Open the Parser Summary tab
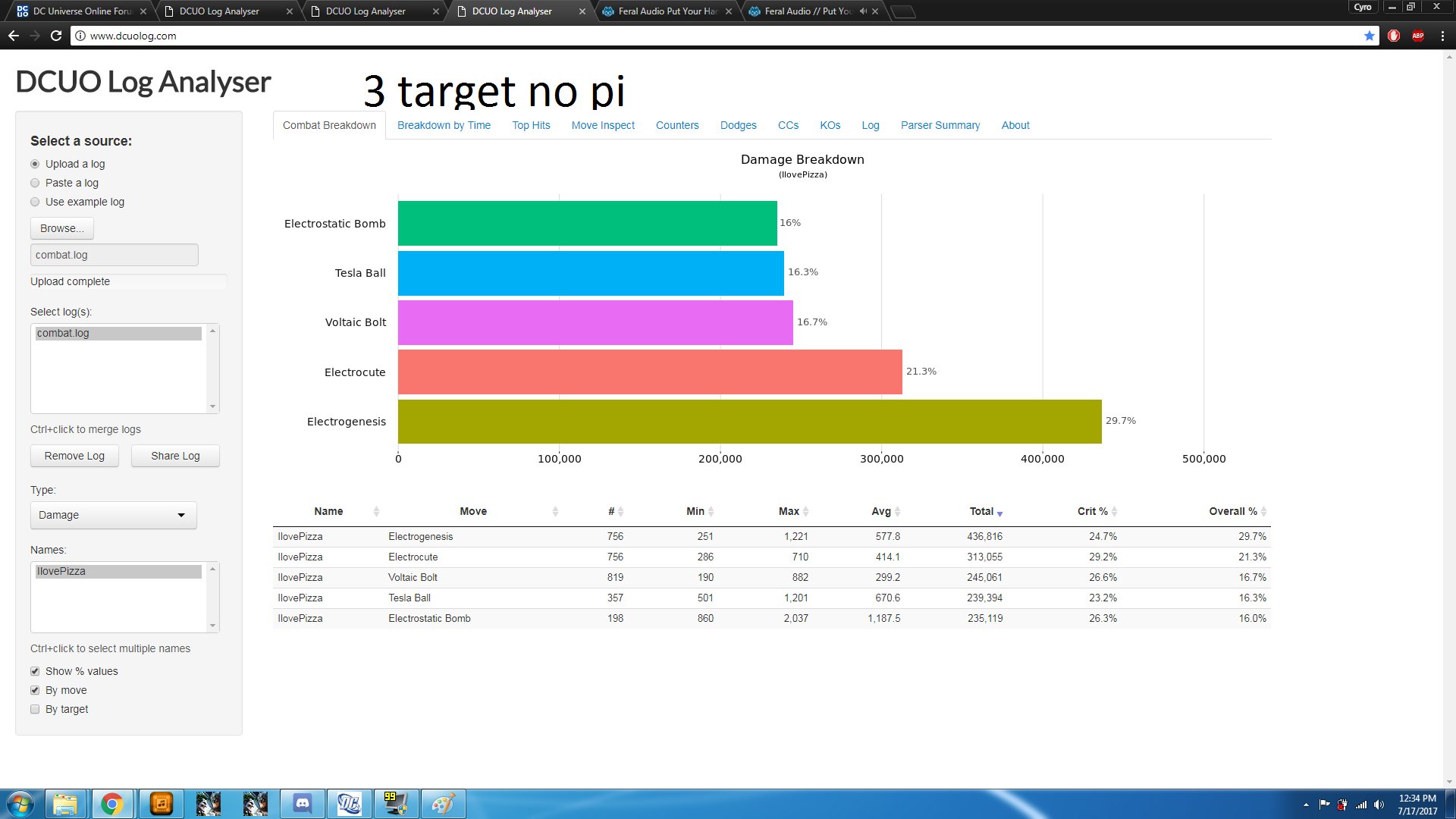 [x=940, y=125]
